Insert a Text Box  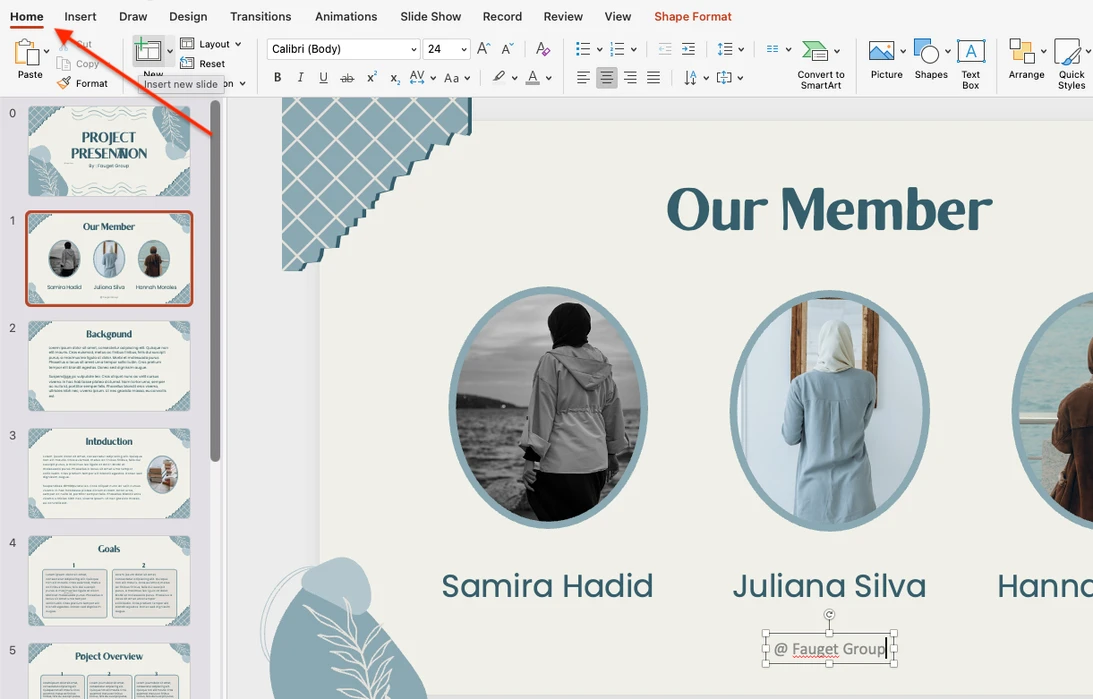click(x=970, y=61)
